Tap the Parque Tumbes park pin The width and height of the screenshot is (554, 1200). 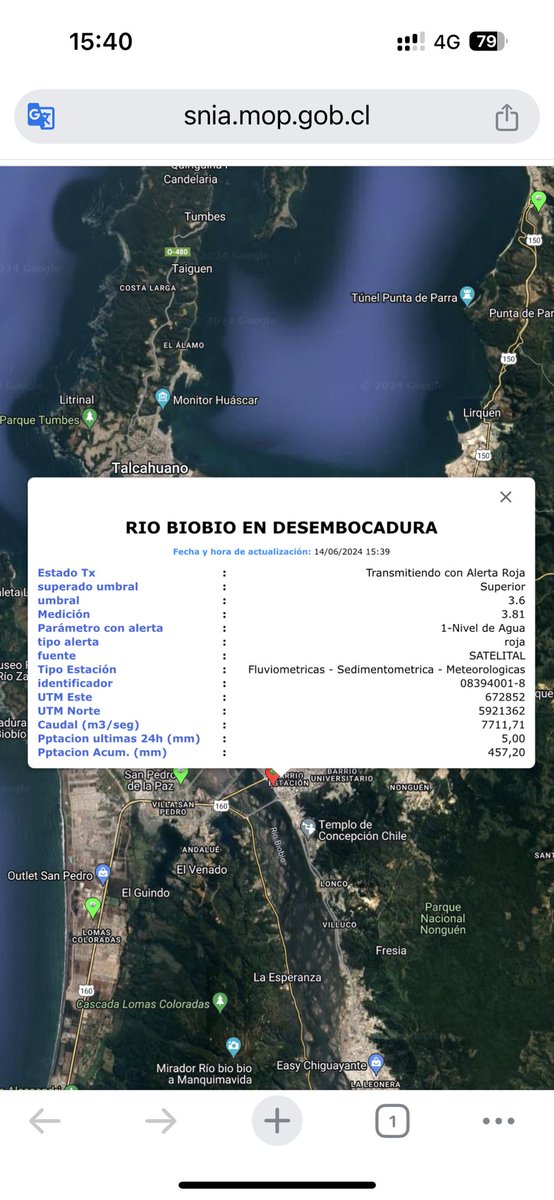pyautogui.click(x=89, y=417)
